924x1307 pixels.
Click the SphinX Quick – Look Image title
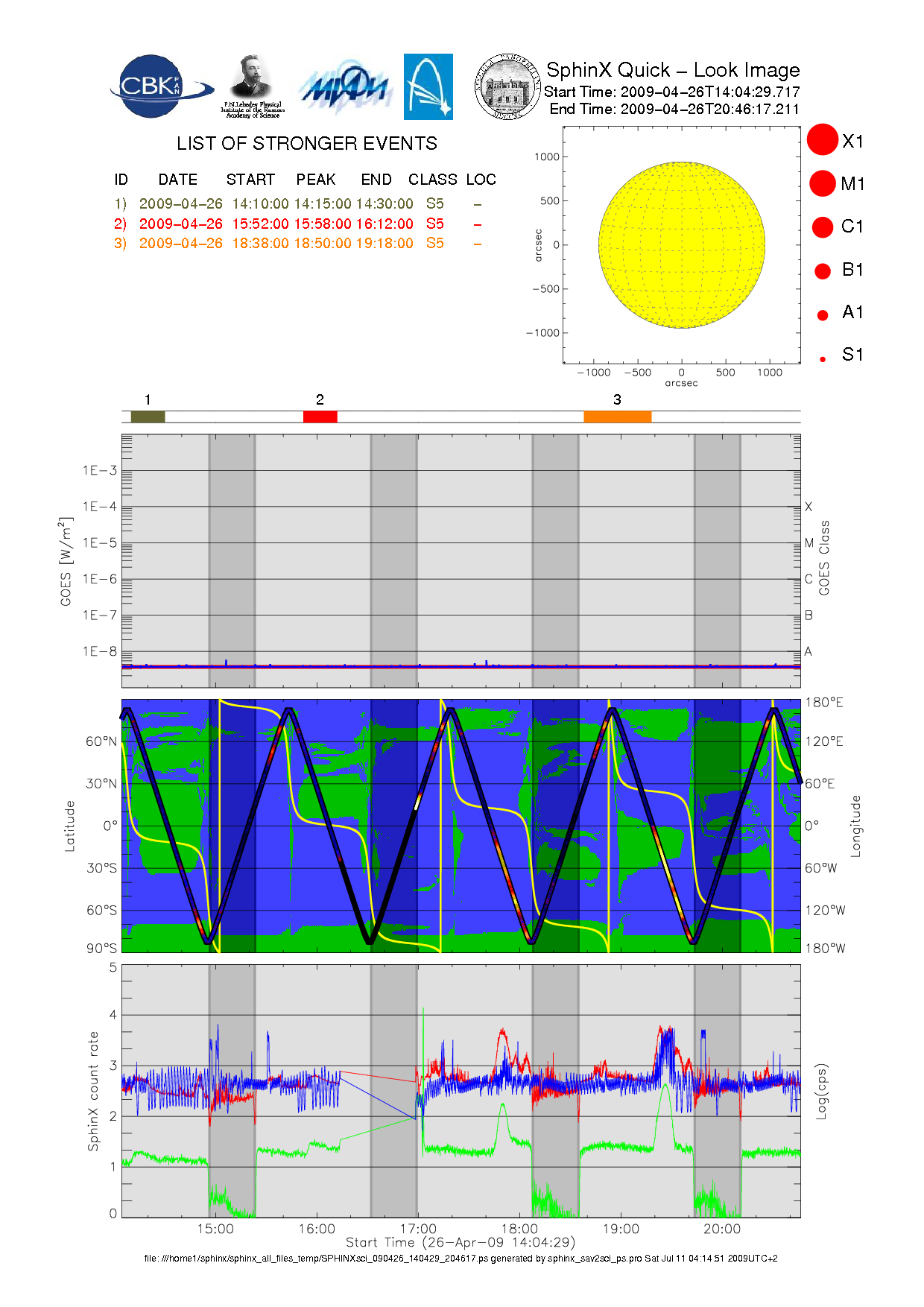tap(672, 70)
